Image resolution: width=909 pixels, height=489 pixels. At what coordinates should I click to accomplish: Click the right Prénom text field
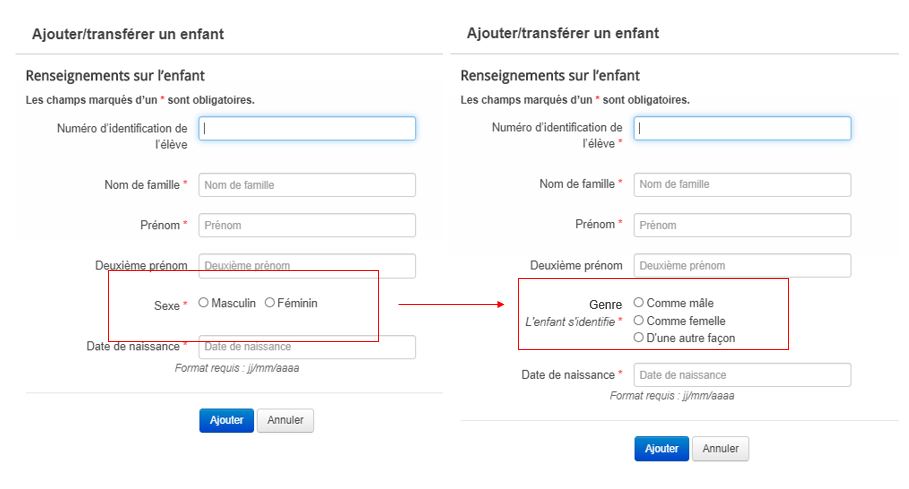(742, 225)
